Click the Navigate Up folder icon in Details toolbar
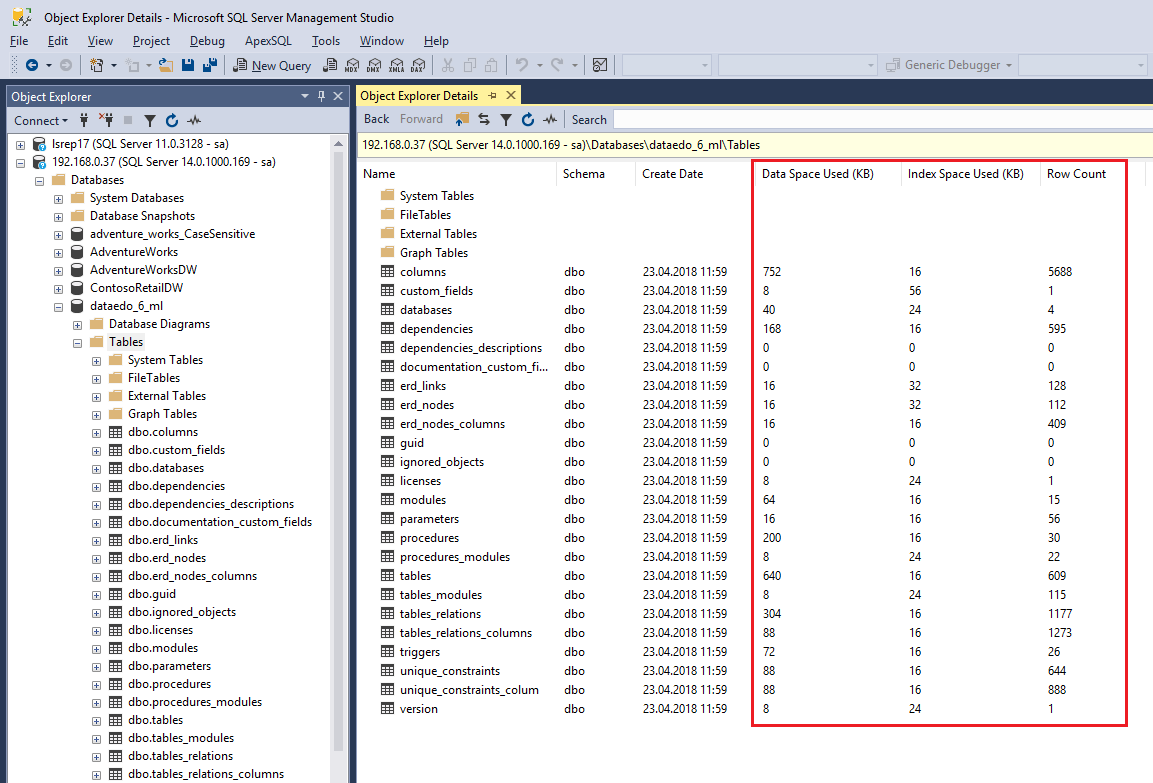The height and width of the screenshot is (783, 1153). [x=462, y=119]
